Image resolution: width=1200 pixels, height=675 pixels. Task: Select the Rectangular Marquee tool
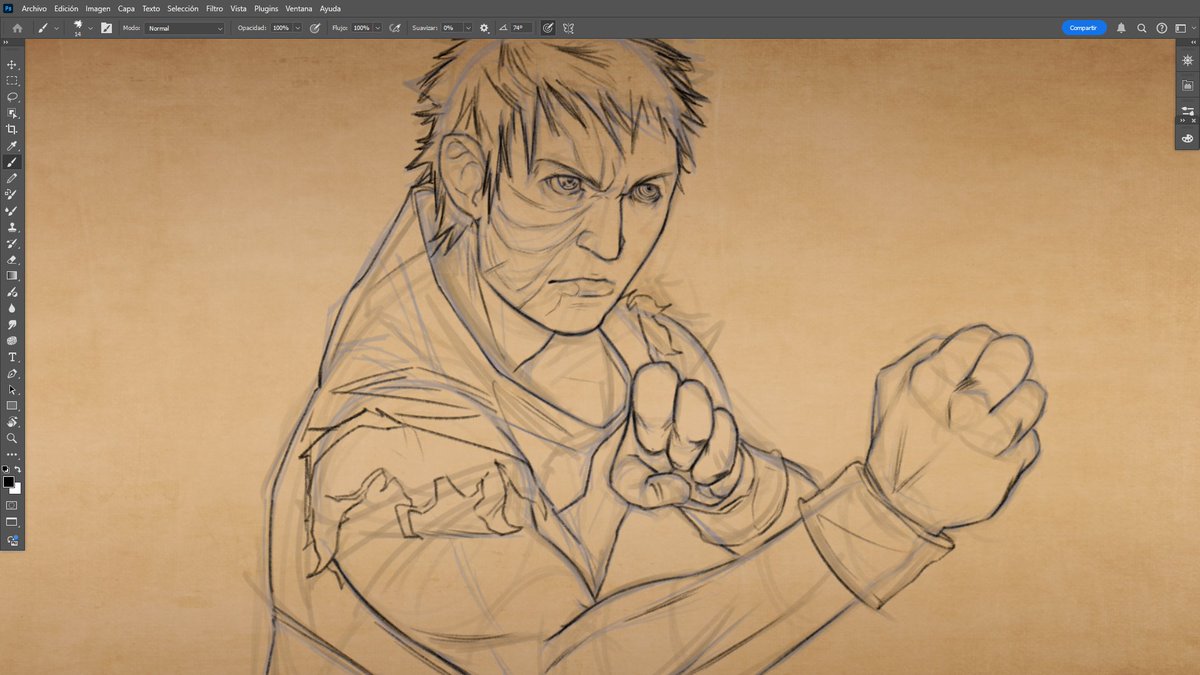click(12, 80)
